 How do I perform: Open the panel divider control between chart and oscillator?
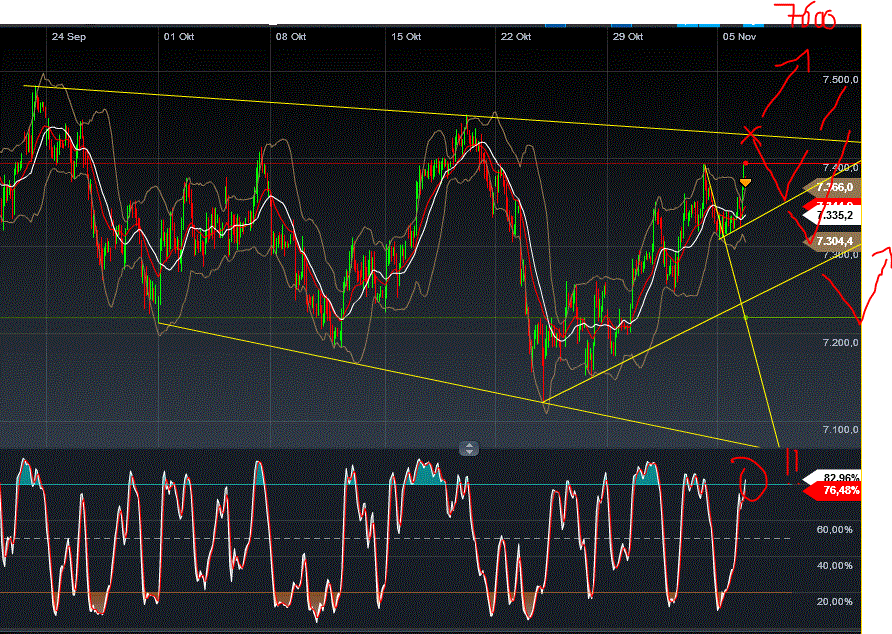click(x=467, y=448)
